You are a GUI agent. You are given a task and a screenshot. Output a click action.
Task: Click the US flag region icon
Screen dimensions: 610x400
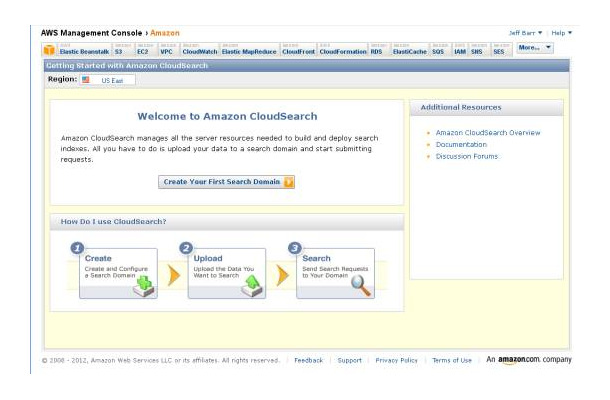(86, 80)
